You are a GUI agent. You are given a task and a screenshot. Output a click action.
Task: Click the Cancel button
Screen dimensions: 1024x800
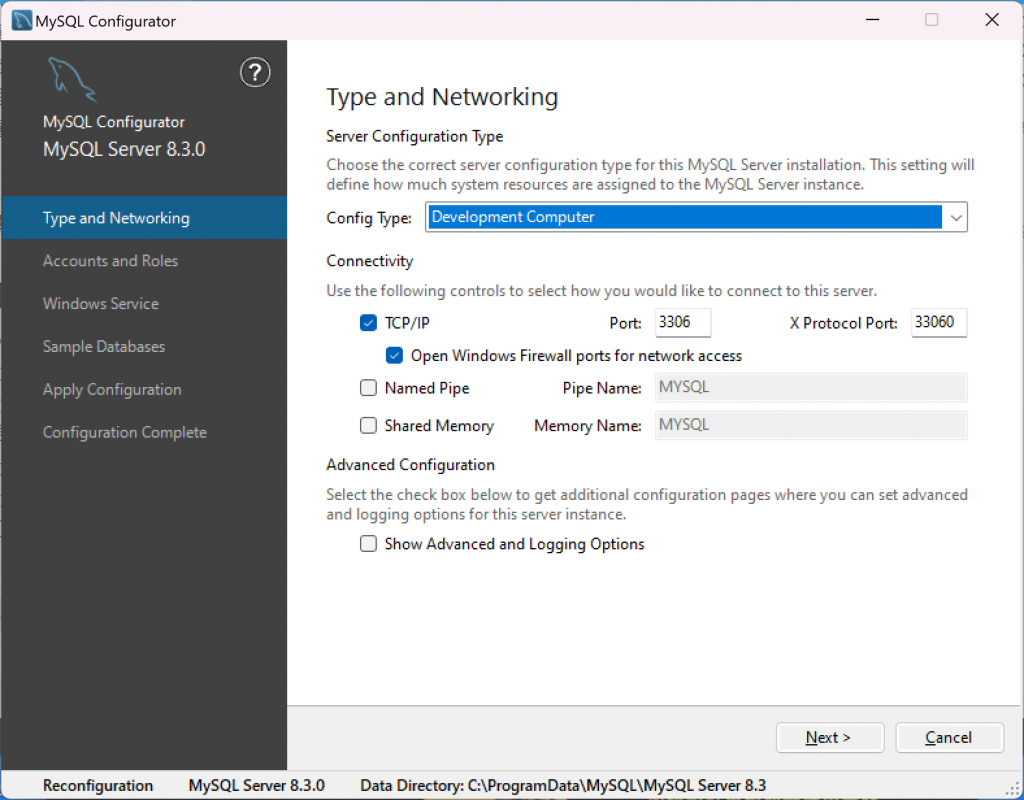[x=949, y=737]
